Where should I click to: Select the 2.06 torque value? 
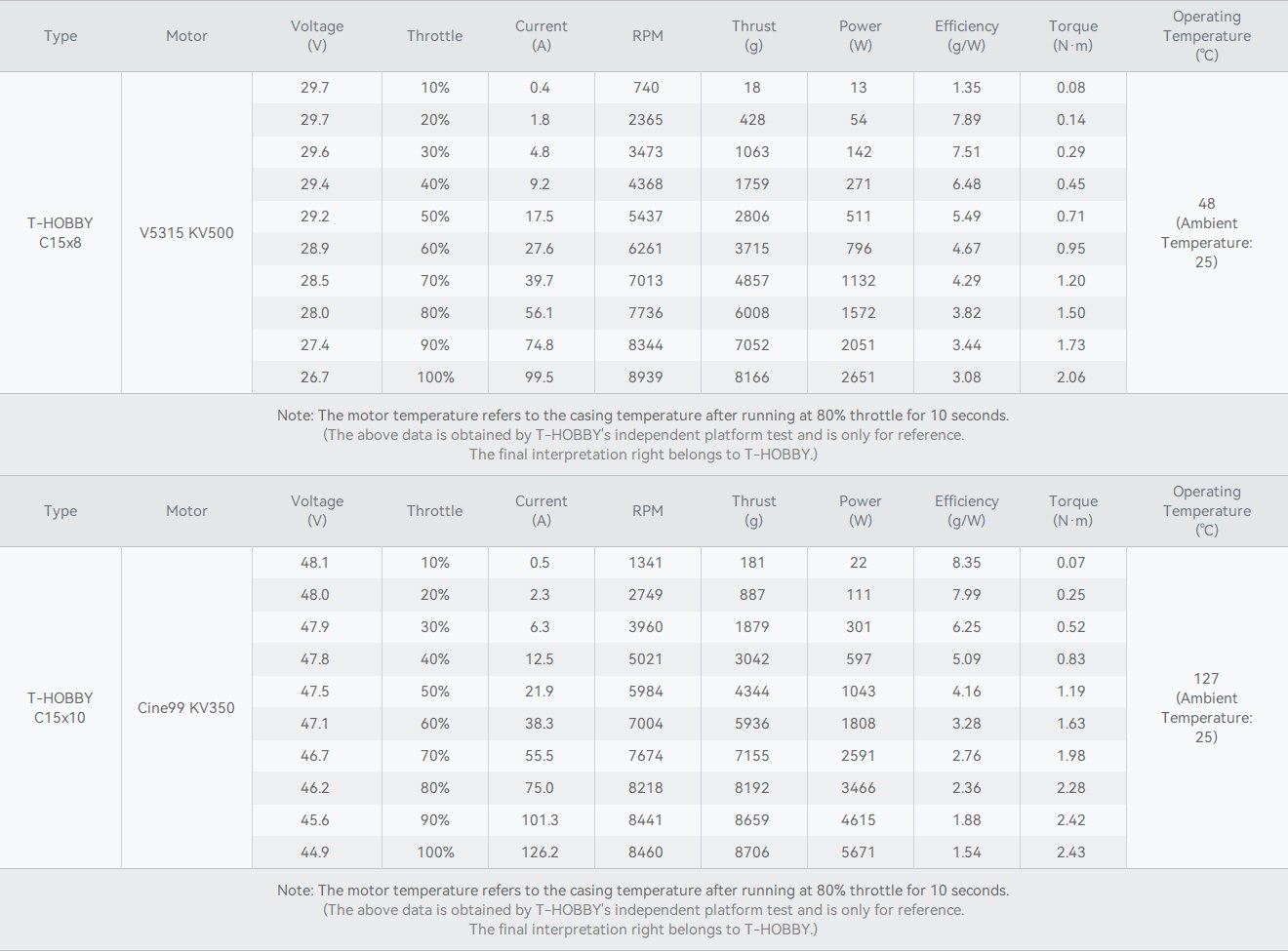click(x=1071, y=376)
